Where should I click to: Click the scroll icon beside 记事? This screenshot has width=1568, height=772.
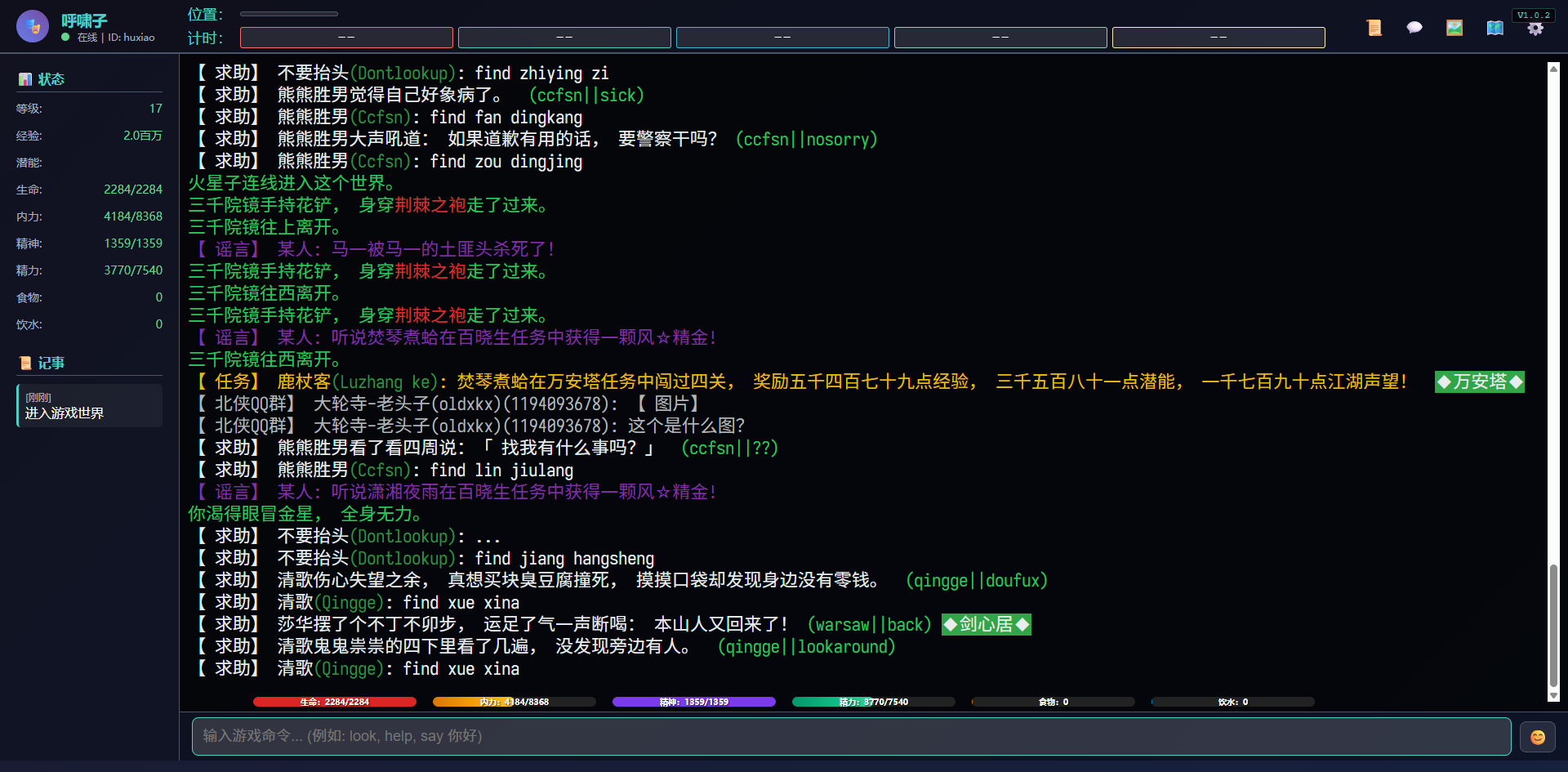point(24,362)
